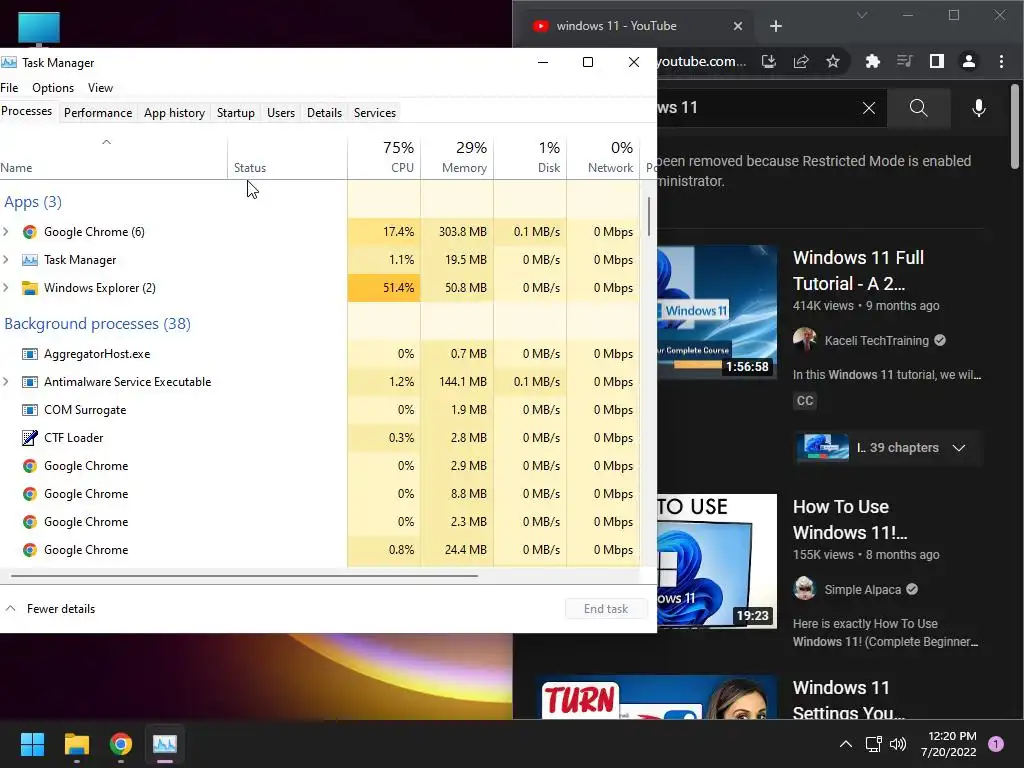Screen dimensions: 1024x768
Task: Toggle Chrome's side panel icon
Action: (936, 61)
